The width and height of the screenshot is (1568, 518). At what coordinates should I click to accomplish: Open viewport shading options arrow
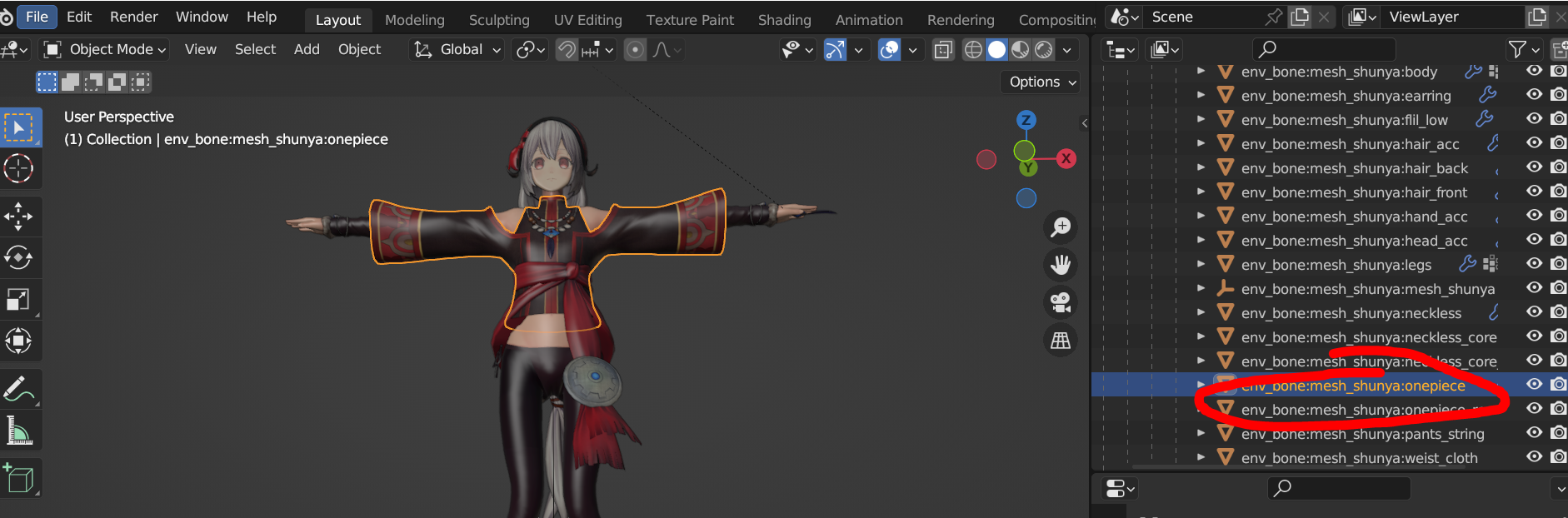1066,50
